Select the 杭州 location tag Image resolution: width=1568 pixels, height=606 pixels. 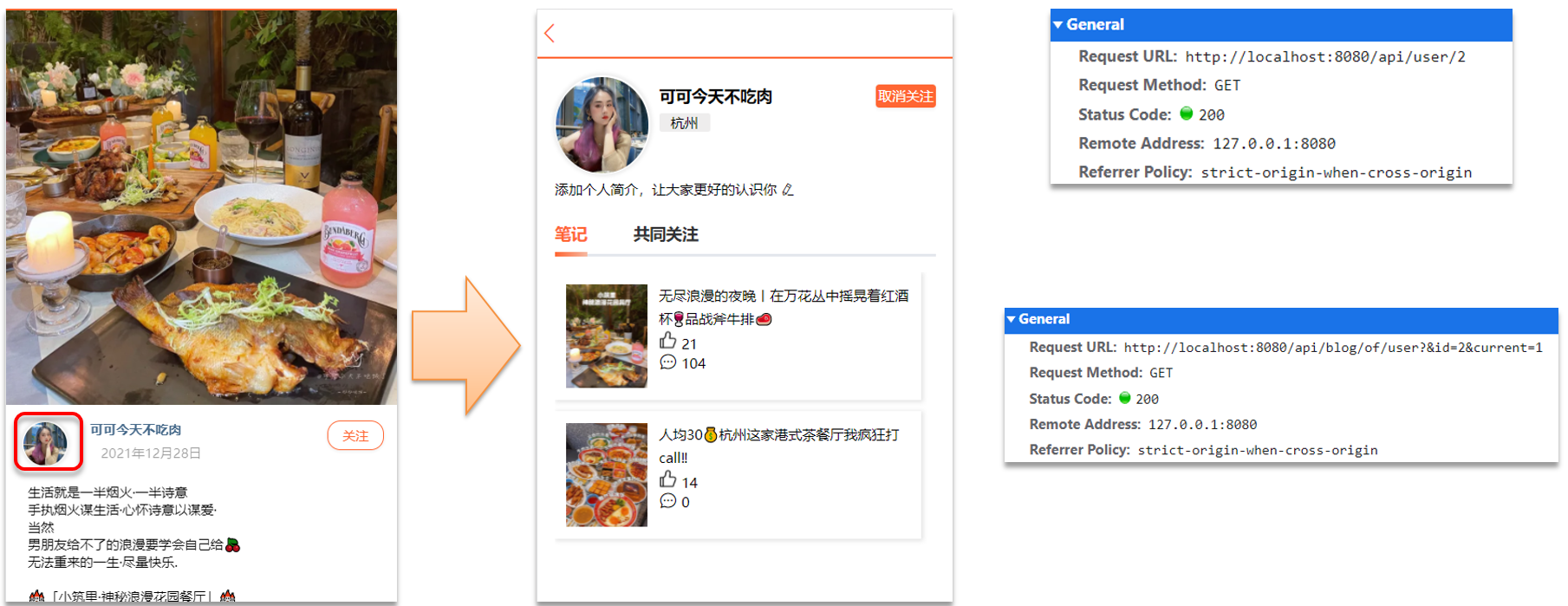[x=684, y=123]
